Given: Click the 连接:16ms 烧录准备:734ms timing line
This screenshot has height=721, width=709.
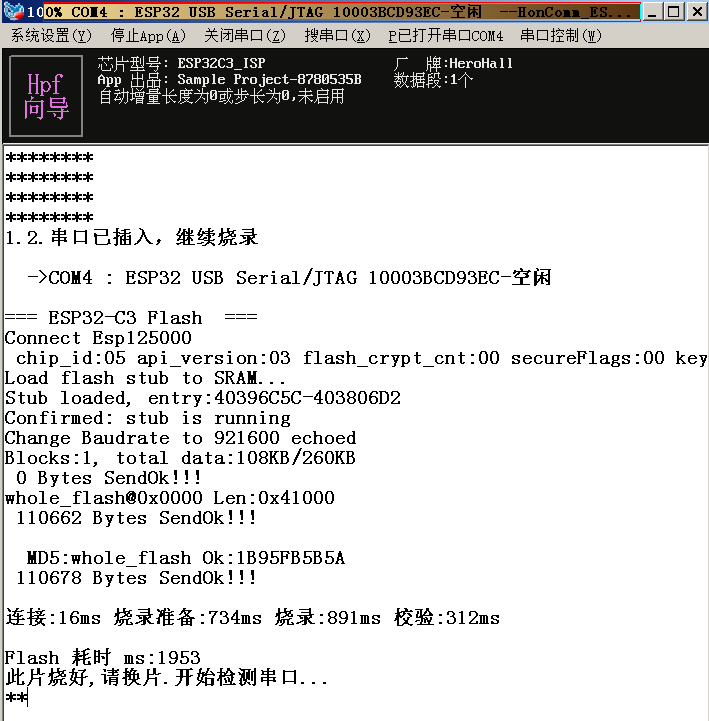Looking at the screenshot, I should click(x=252, y=618).
